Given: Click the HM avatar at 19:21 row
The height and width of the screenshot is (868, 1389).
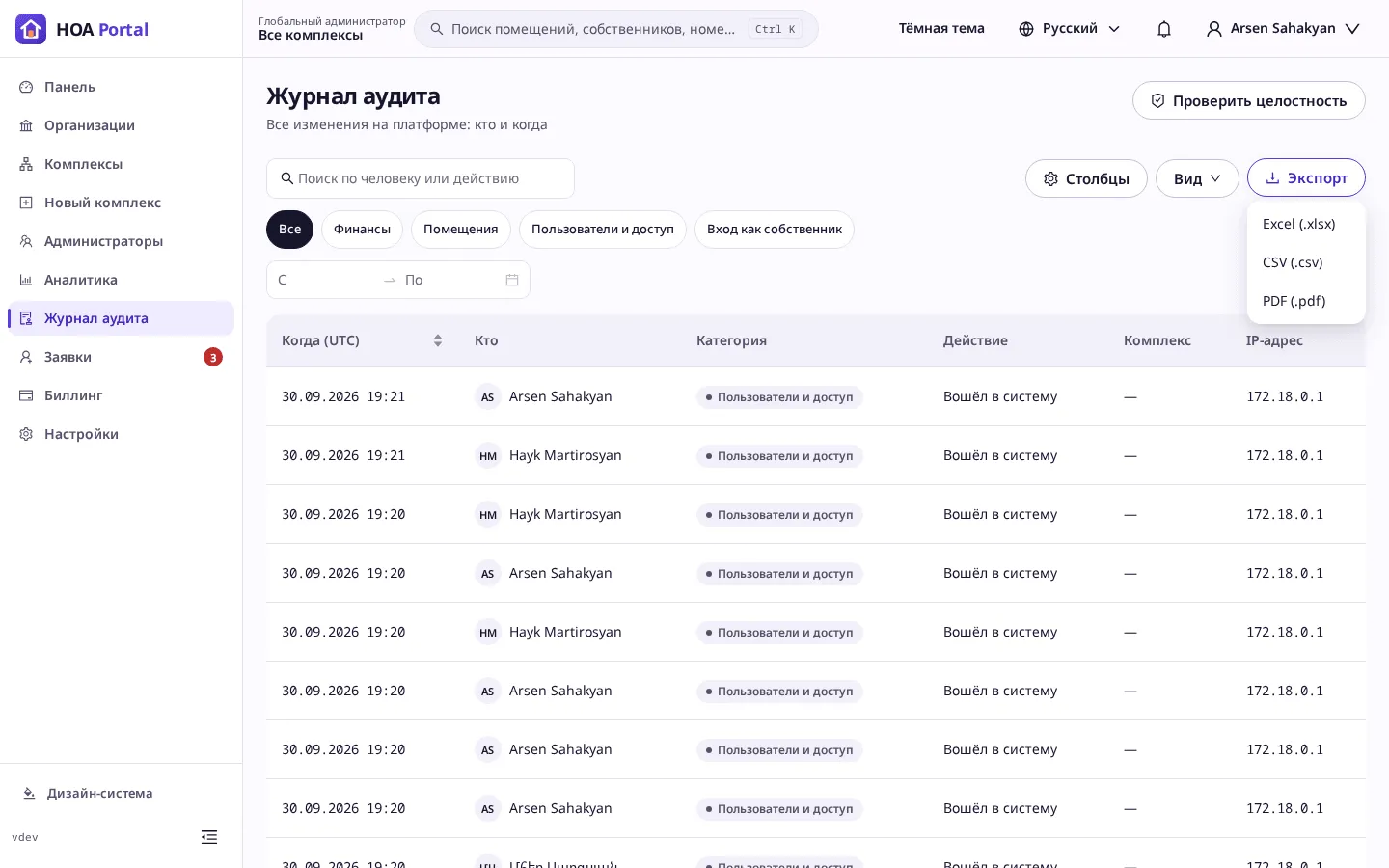Looking at the screenshot, I should click(488, 455).
